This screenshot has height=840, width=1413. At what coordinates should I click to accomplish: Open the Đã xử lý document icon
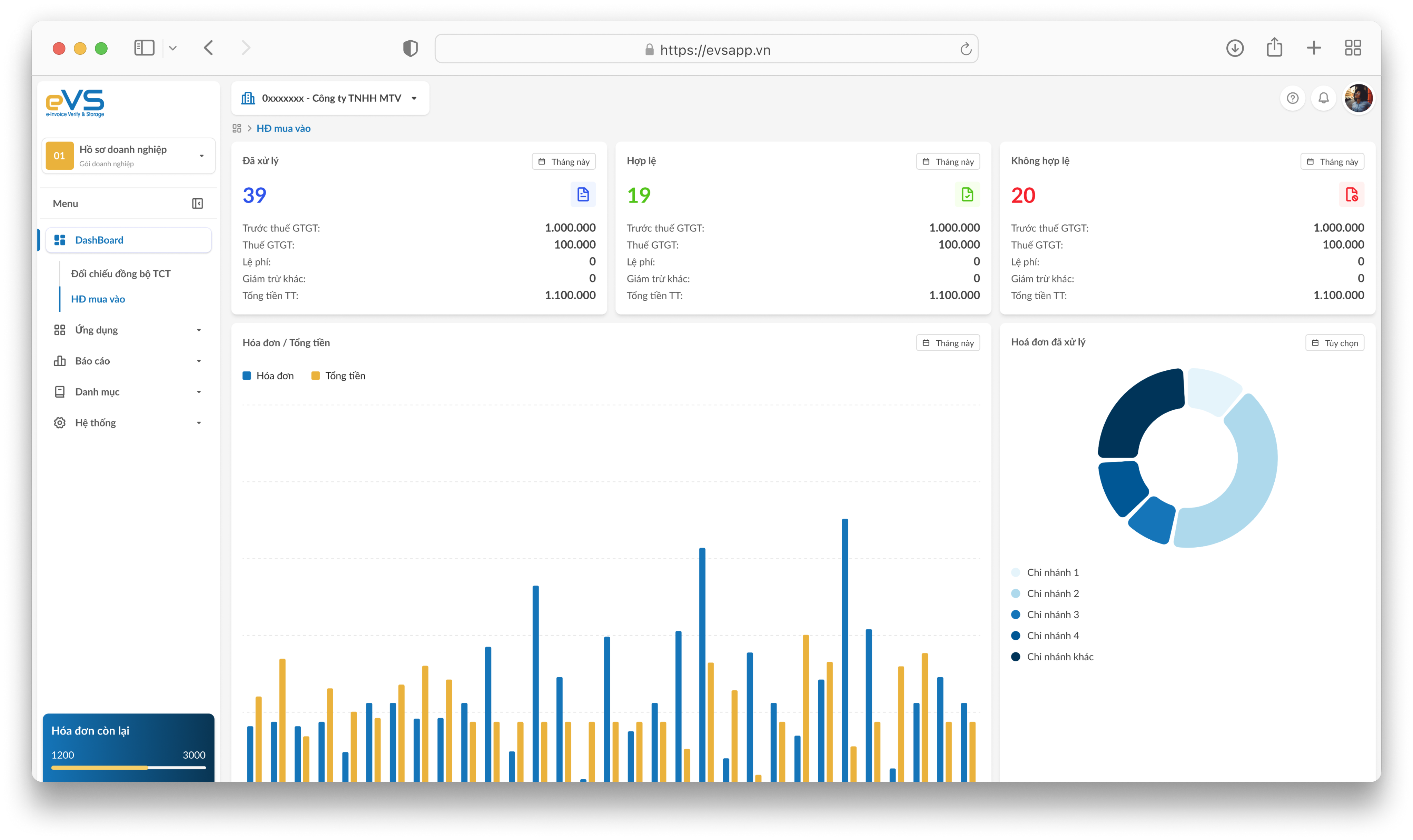[583, 194]
